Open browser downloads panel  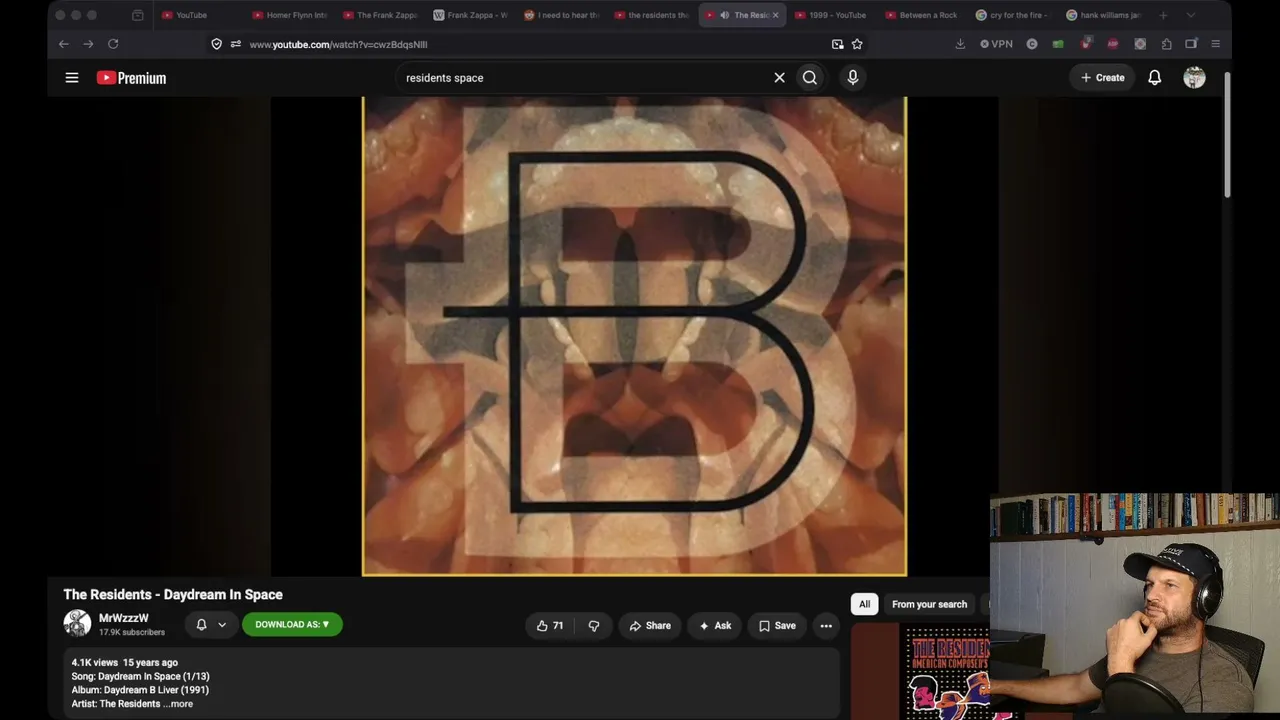[960, 44]
